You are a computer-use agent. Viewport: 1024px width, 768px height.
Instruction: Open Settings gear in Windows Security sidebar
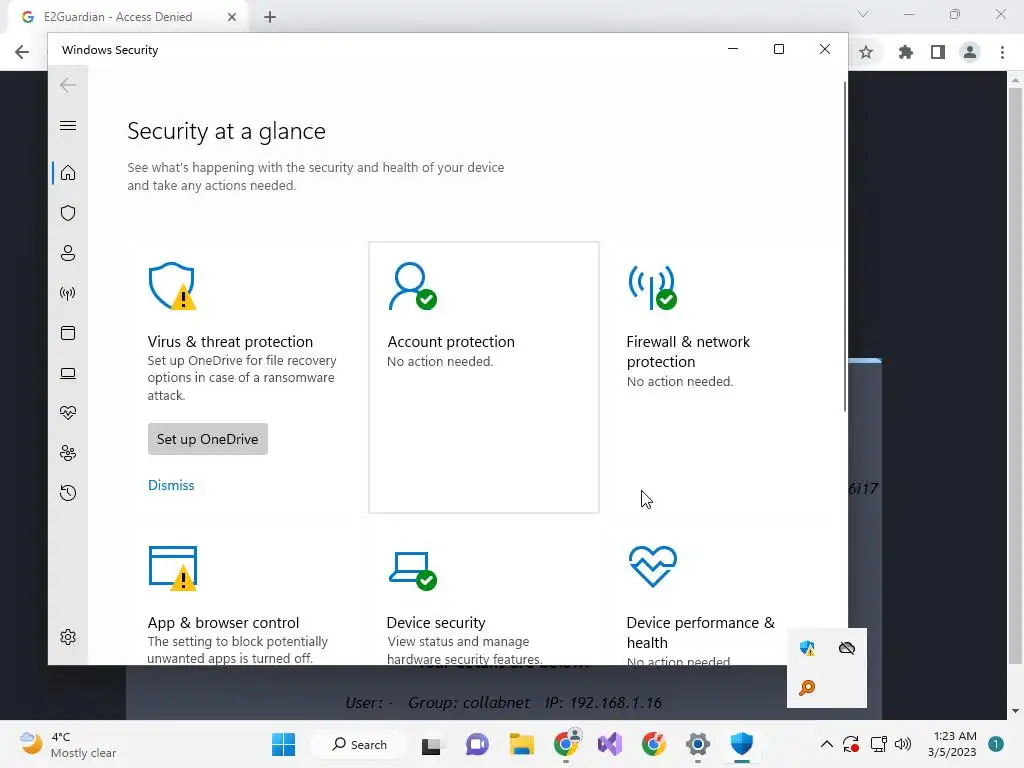pyautogui.click(x=68, y=637)
